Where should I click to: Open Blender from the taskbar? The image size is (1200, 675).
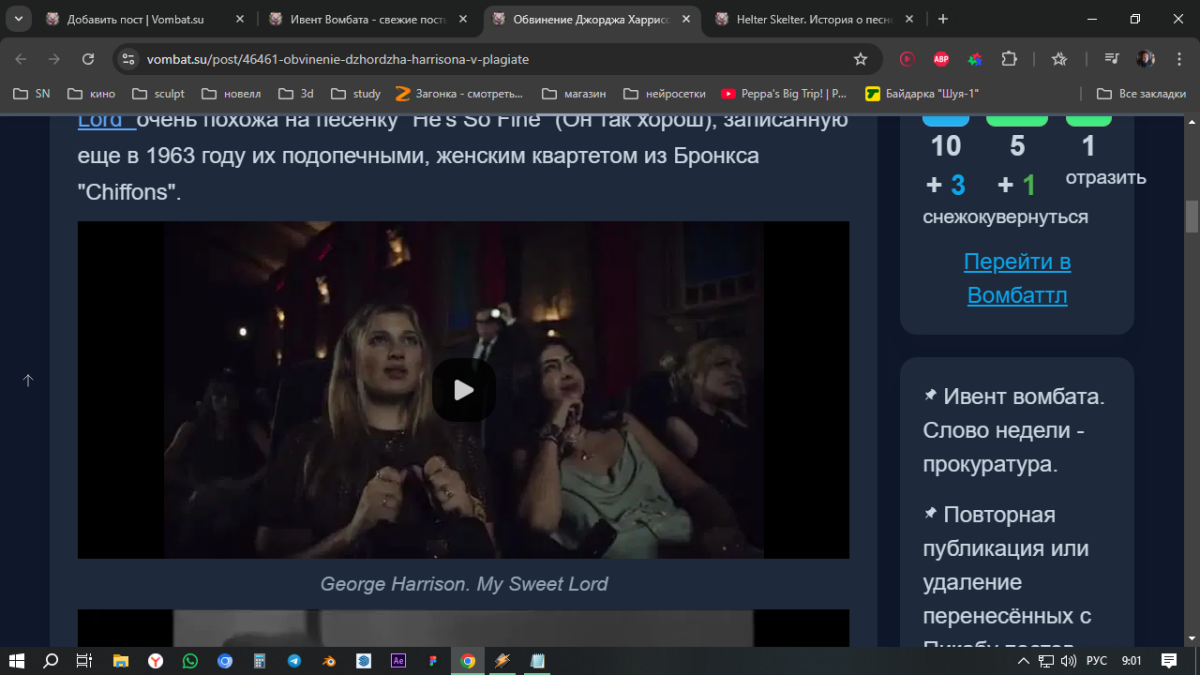point(329,660)
